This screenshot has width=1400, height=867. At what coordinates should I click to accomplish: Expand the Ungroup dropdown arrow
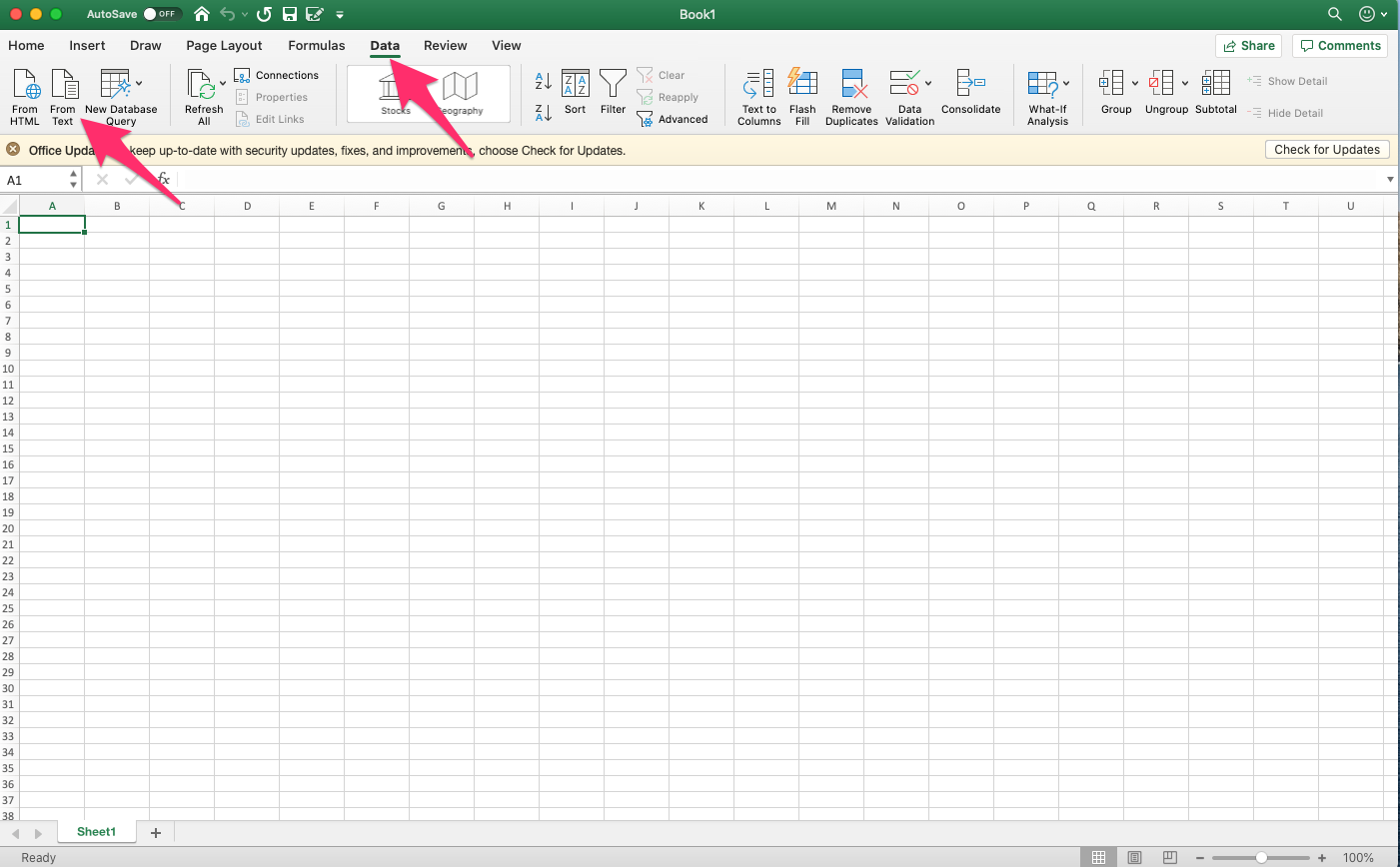[1184, 84]
